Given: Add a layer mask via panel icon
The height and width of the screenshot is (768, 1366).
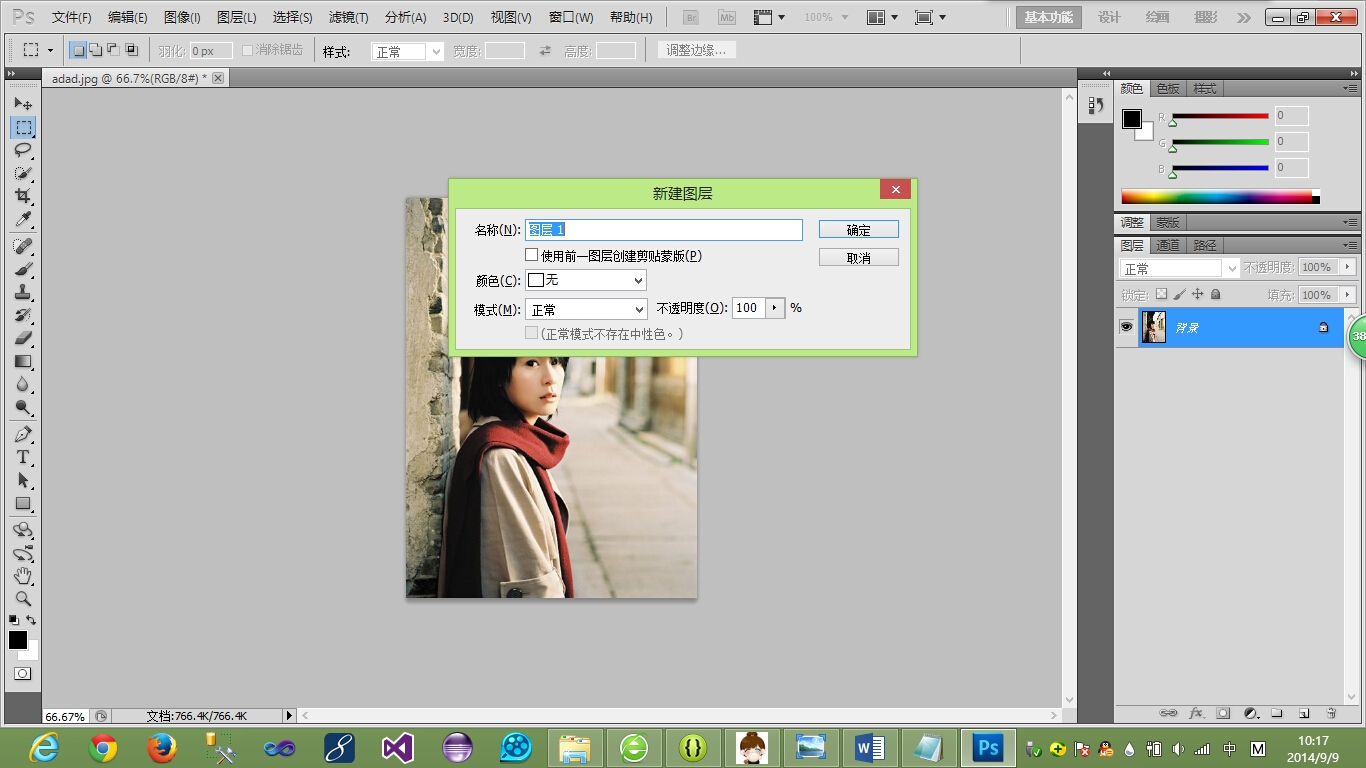Looking at the screenshot, I should [x=1223, y=713].
